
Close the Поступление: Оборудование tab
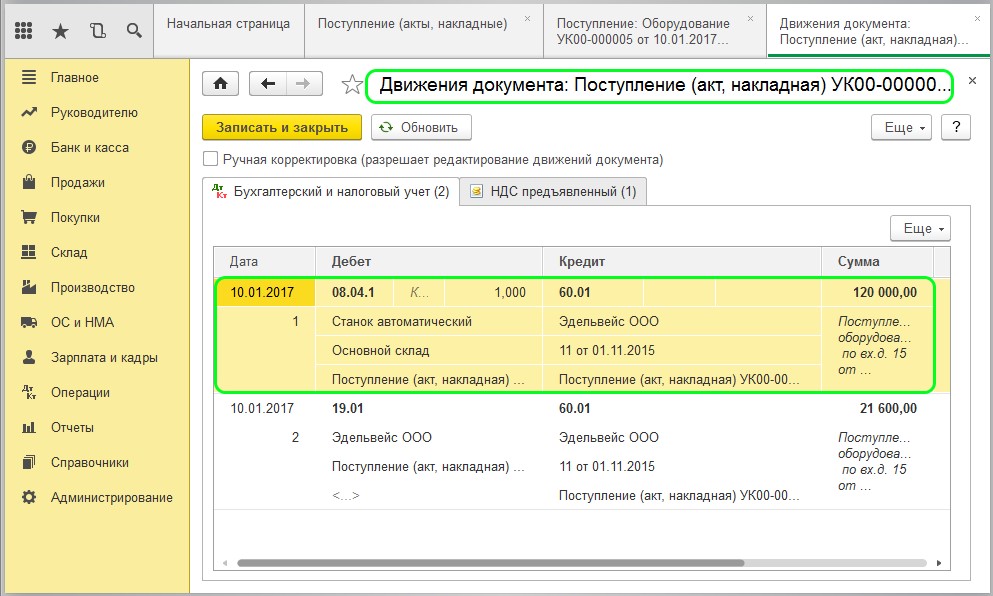click(x=750, y=19)
